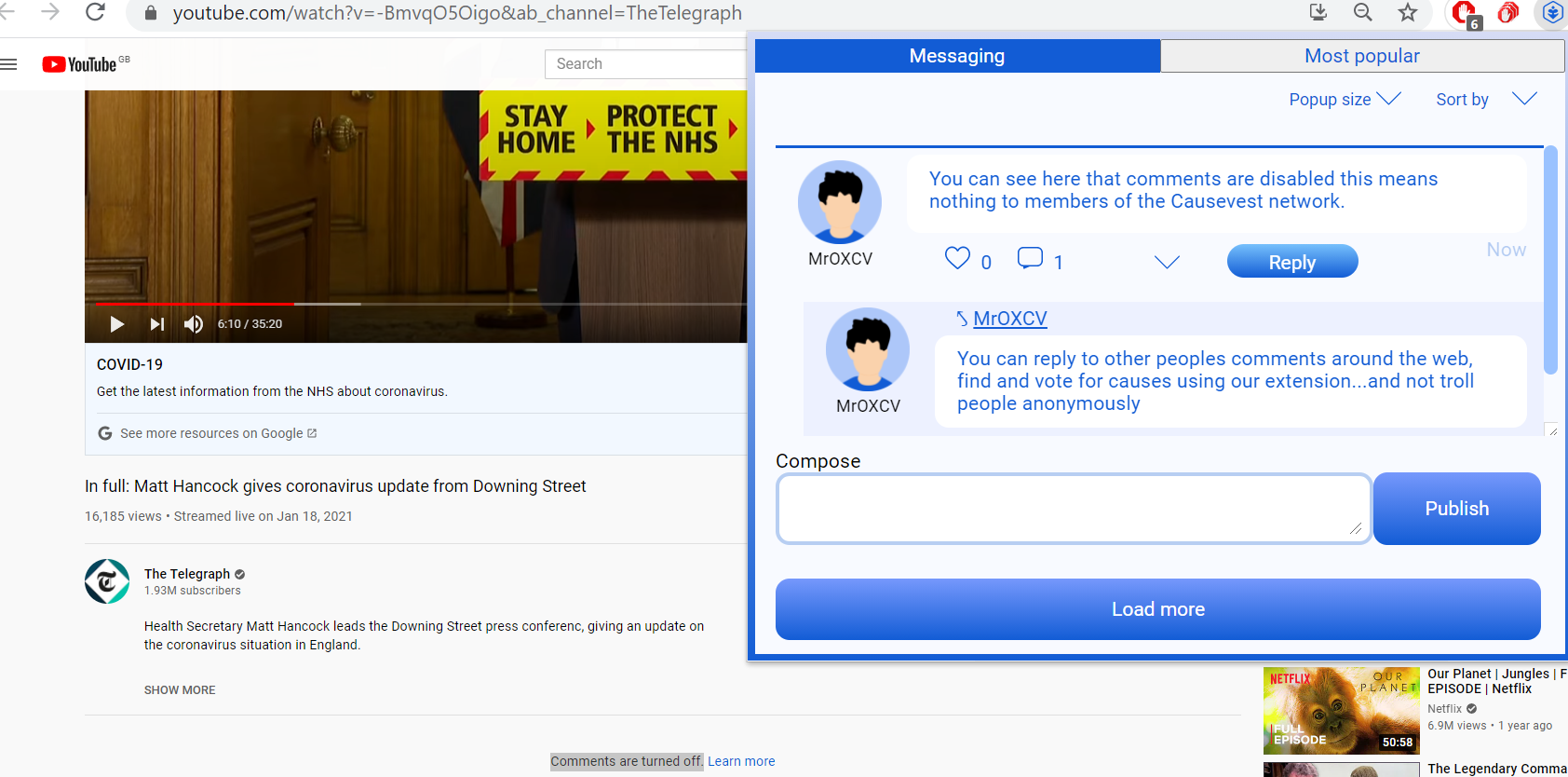Click the messages panel scrollbar
The height and width of the screenshot is (777, 1568).
coord(1550,261)
